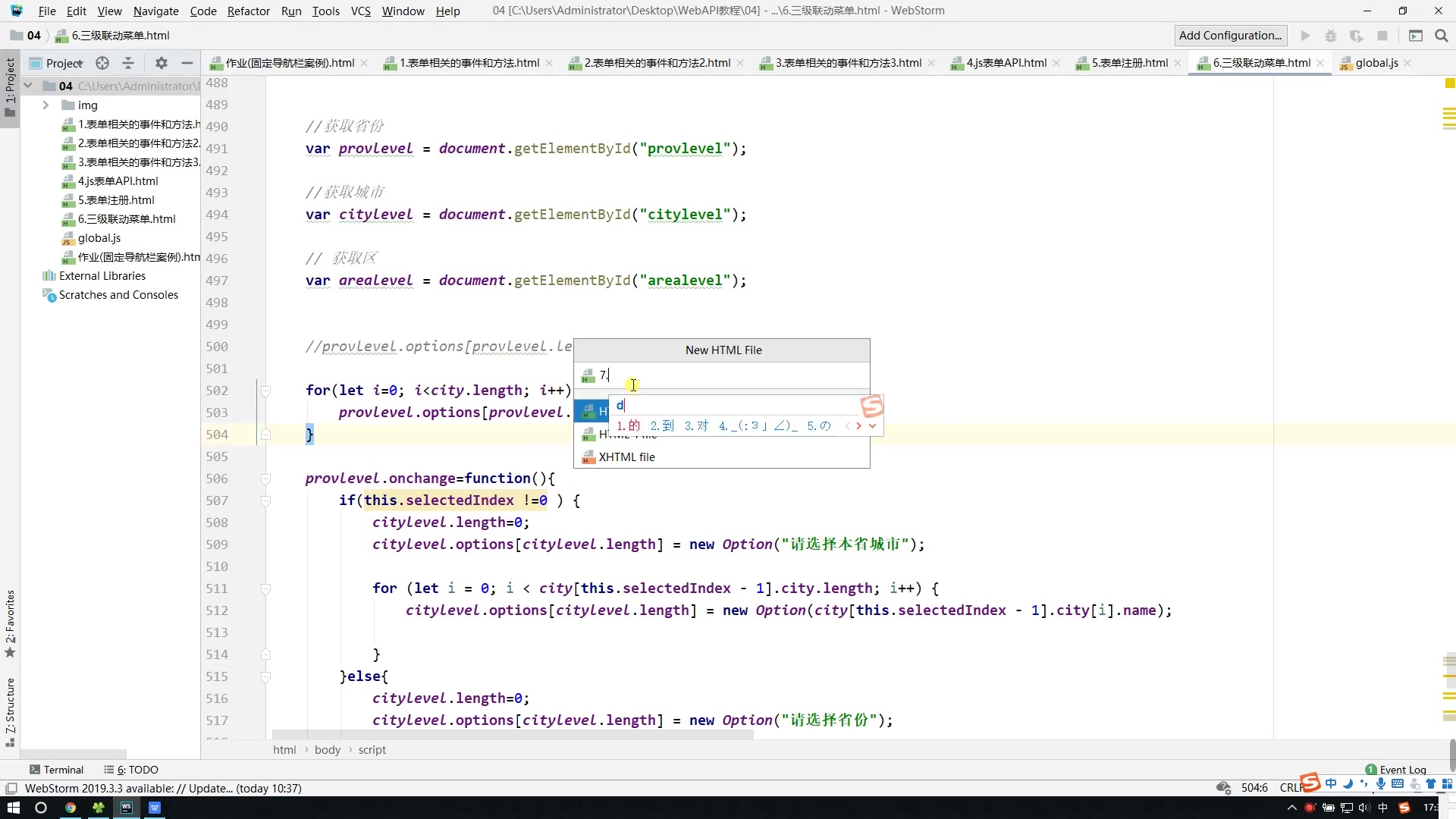This screenshot has width=1456, height=819.
Task: Collapse the 04 project root folder
Action: pyautogui.click(x=28, y=86)
